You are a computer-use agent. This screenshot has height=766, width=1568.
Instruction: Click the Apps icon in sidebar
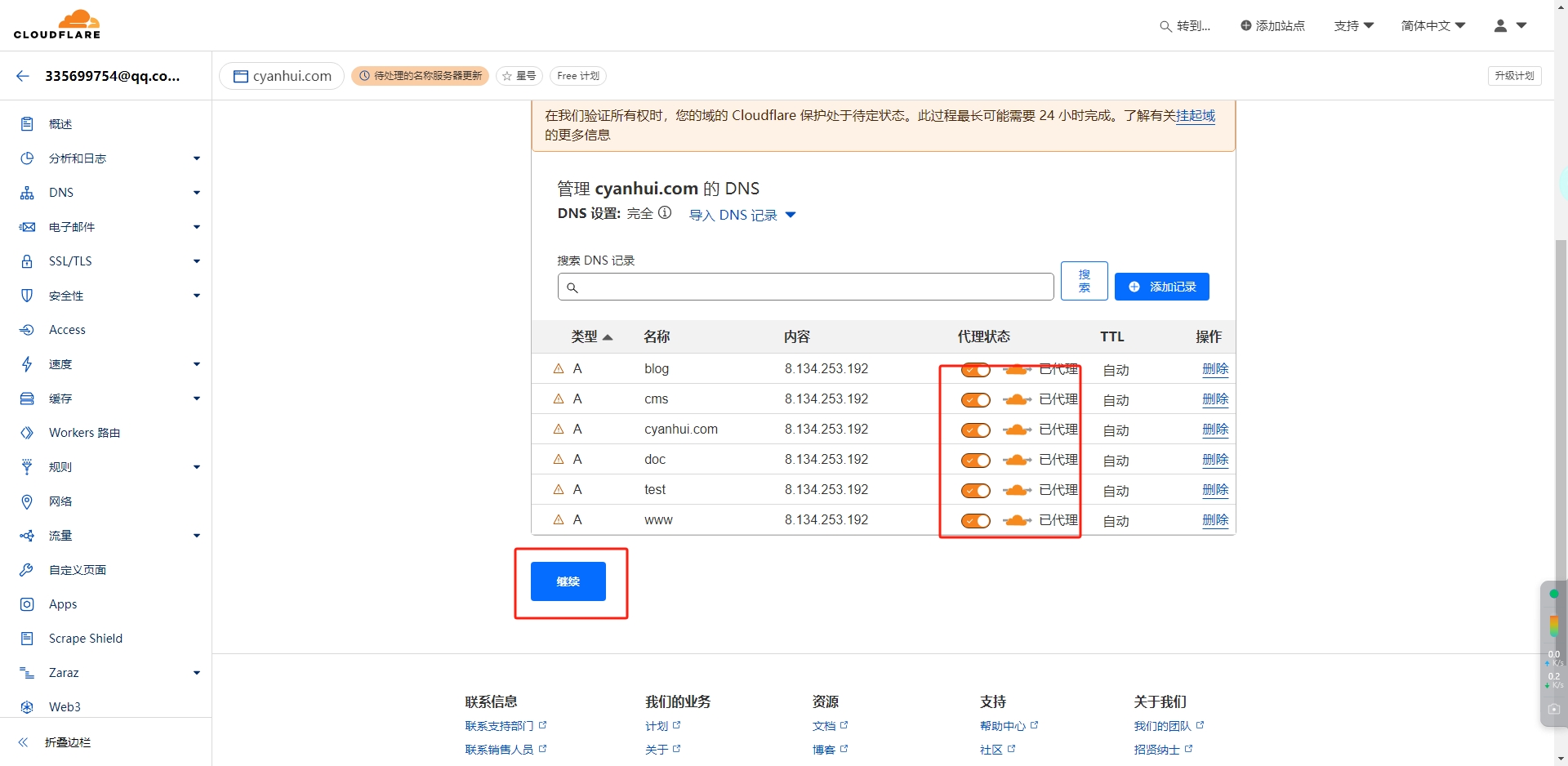click(x=27, y=604)
